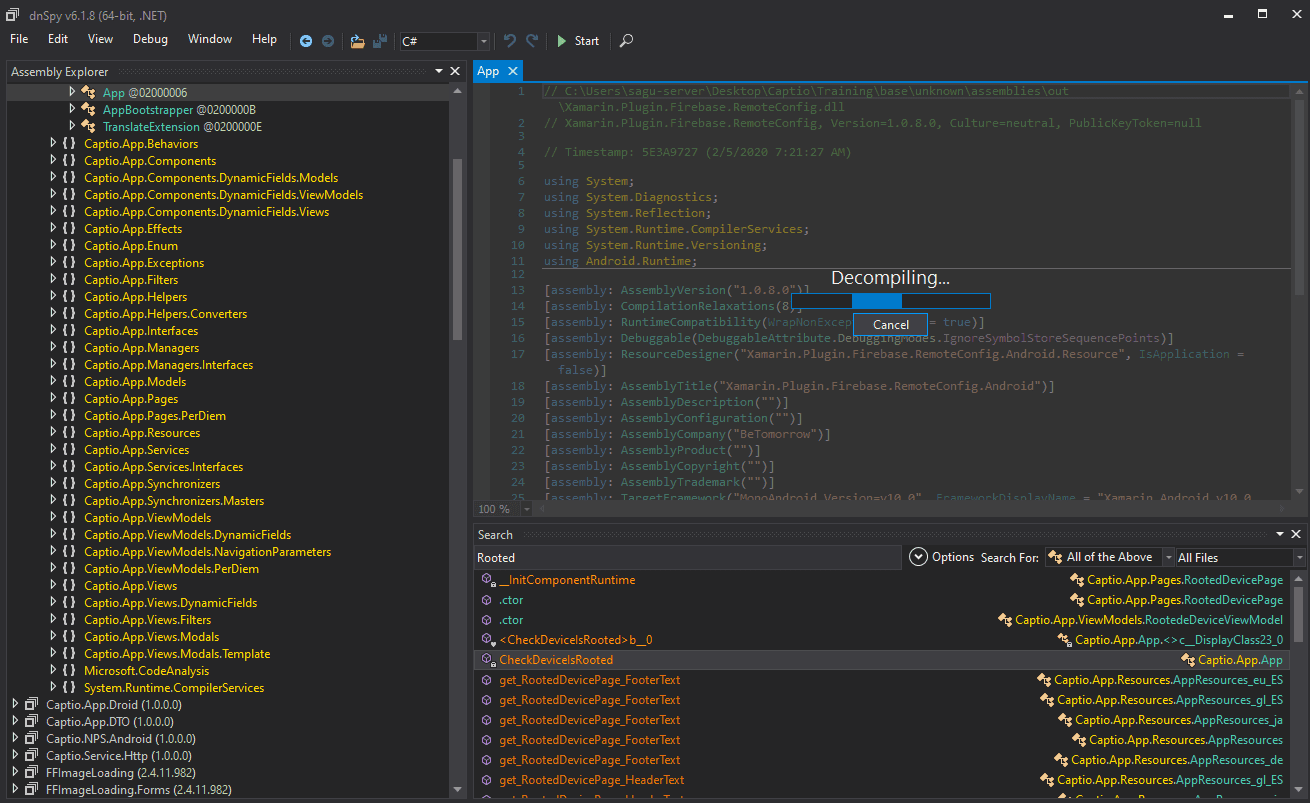Click the Options label in Search
This screenshot has width=1310, height=803.
(953, 557)
